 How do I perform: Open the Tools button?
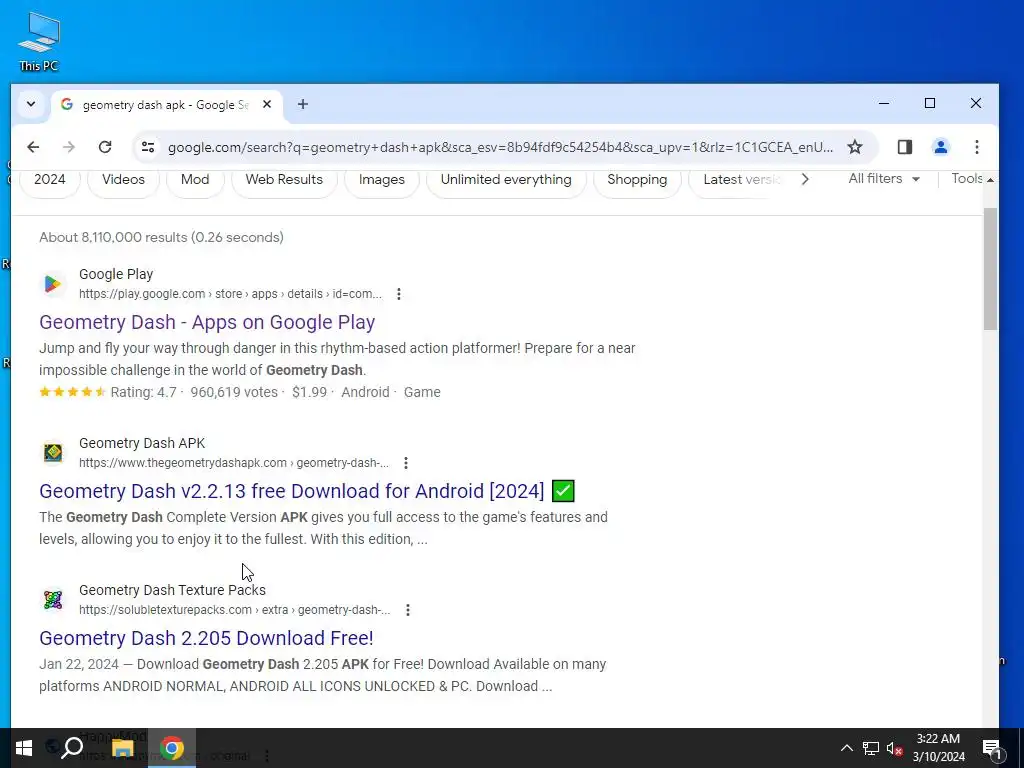point(968,179)
